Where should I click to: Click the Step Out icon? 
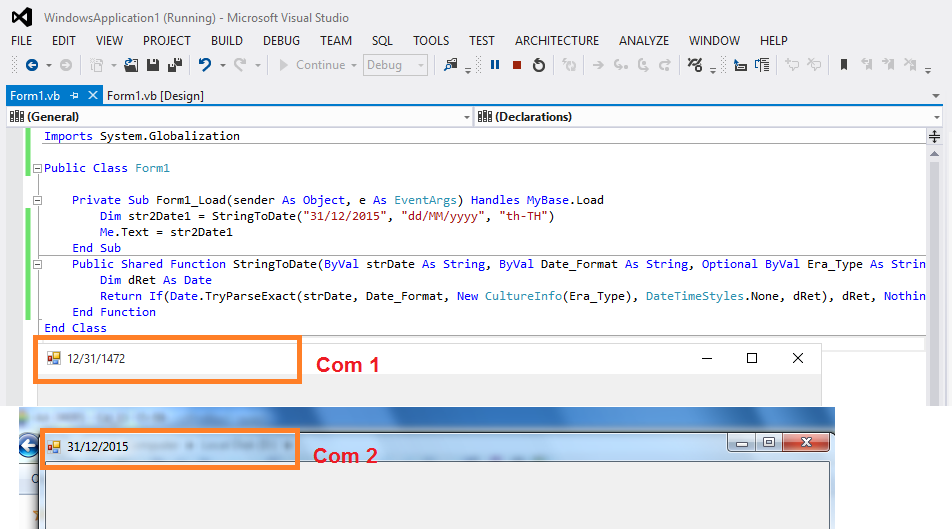665,65
